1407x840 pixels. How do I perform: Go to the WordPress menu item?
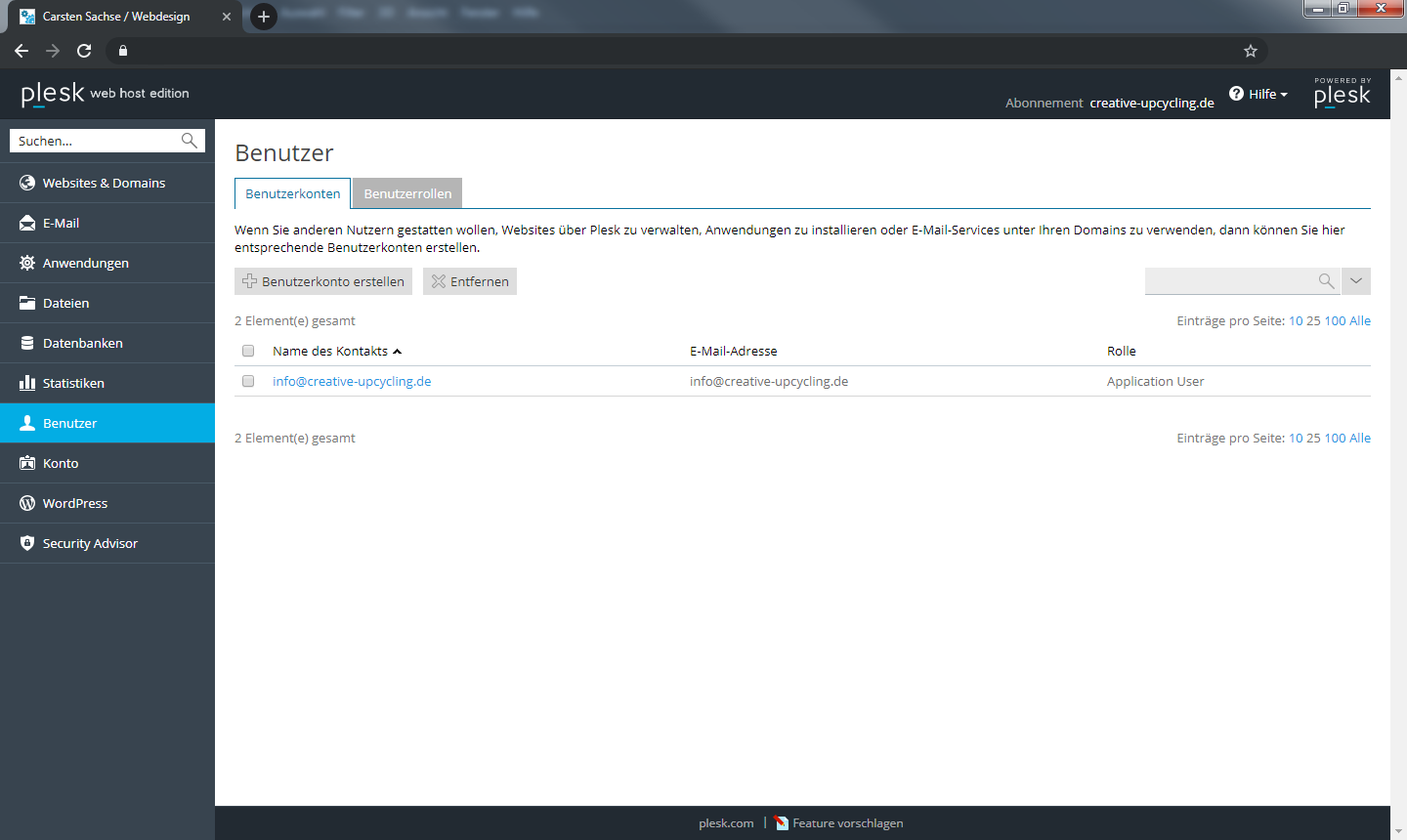[x=107, y=503]
